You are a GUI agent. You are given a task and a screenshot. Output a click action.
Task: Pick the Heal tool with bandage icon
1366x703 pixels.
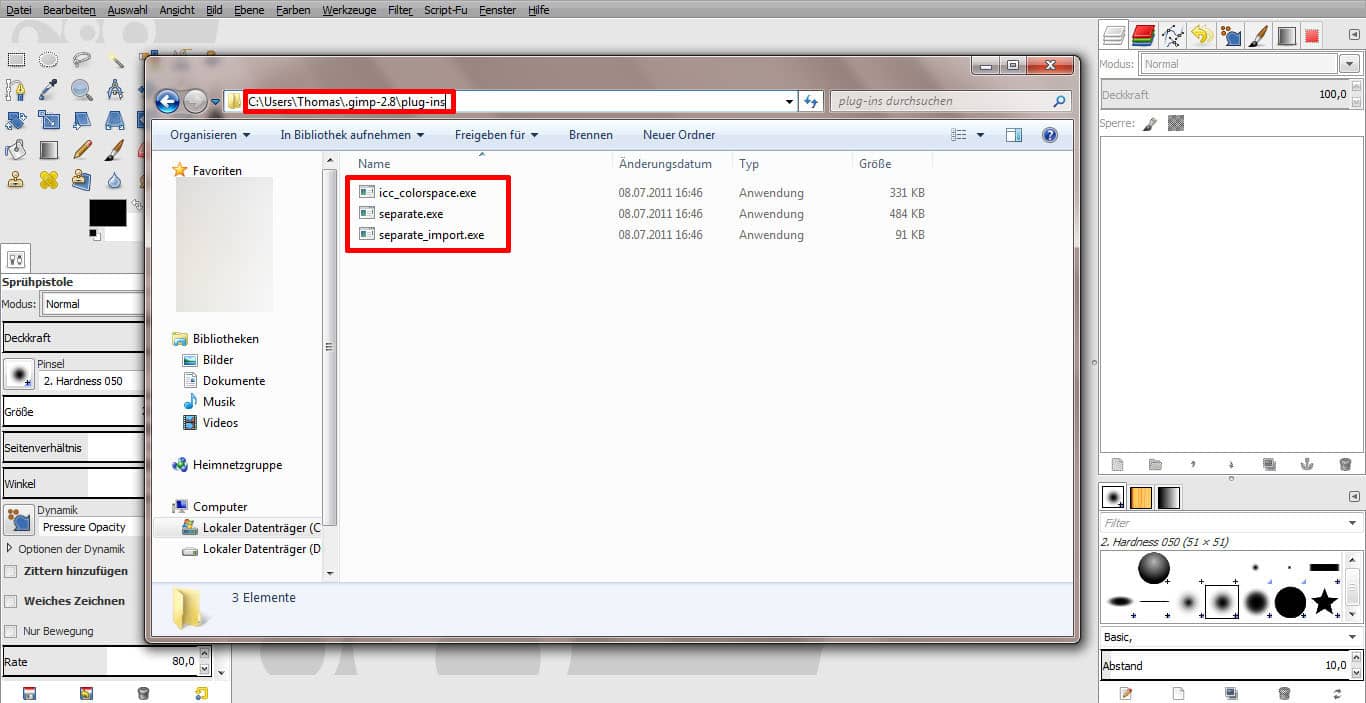point(48,181)
